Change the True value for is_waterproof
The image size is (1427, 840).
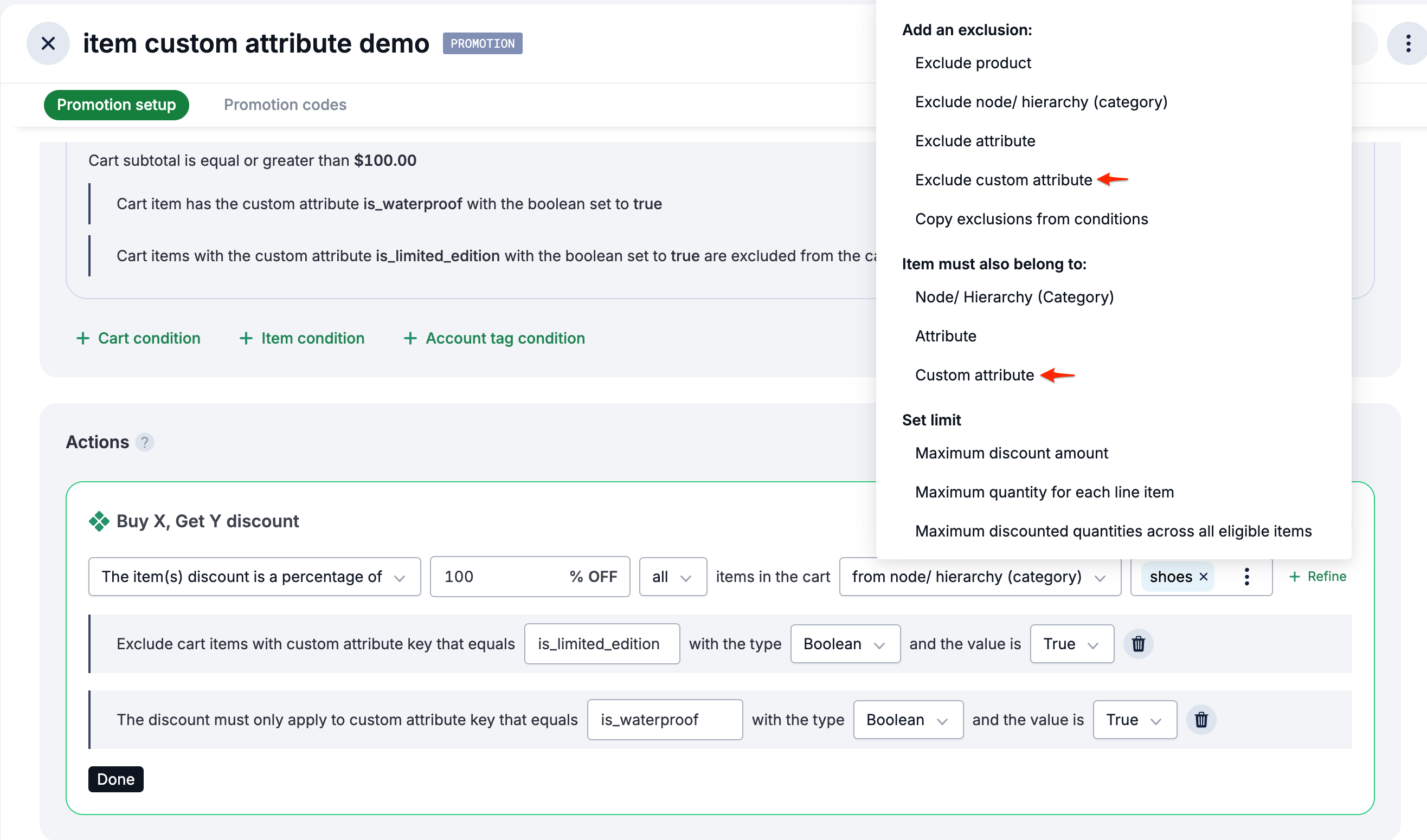tap(1134, 720)
